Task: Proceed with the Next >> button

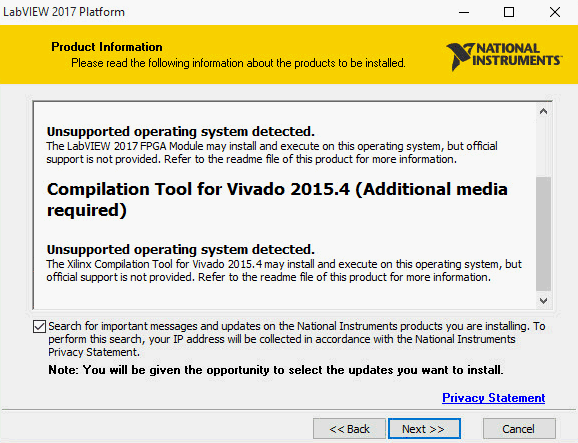Action: [x=424, y=429]
